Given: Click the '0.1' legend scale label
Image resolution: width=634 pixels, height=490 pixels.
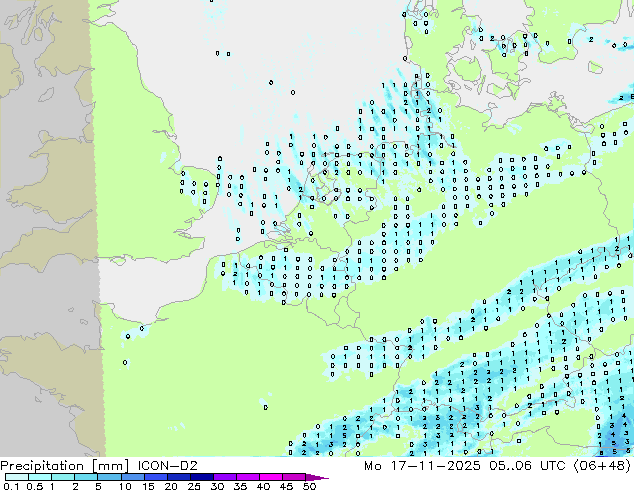Looking at the screenshot, I should tap(11, 486).
